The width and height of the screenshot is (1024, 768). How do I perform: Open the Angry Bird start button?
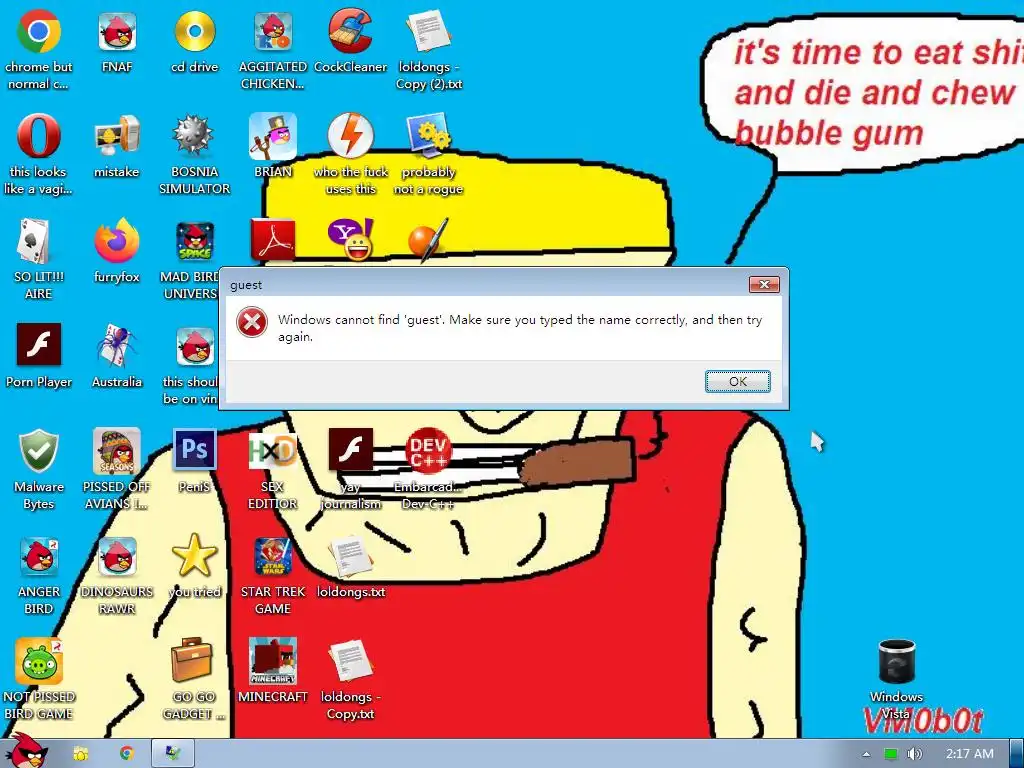(25, 751)
